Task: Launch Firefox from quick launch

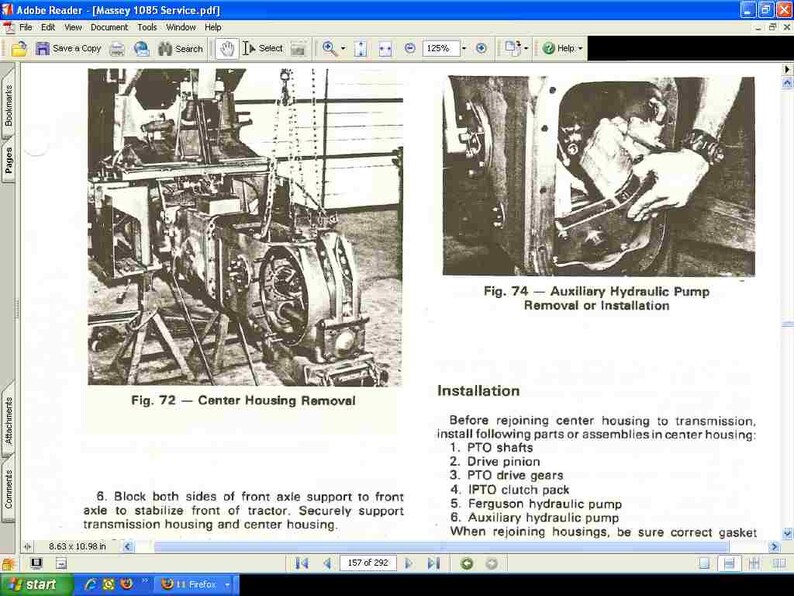Action: 126,584
